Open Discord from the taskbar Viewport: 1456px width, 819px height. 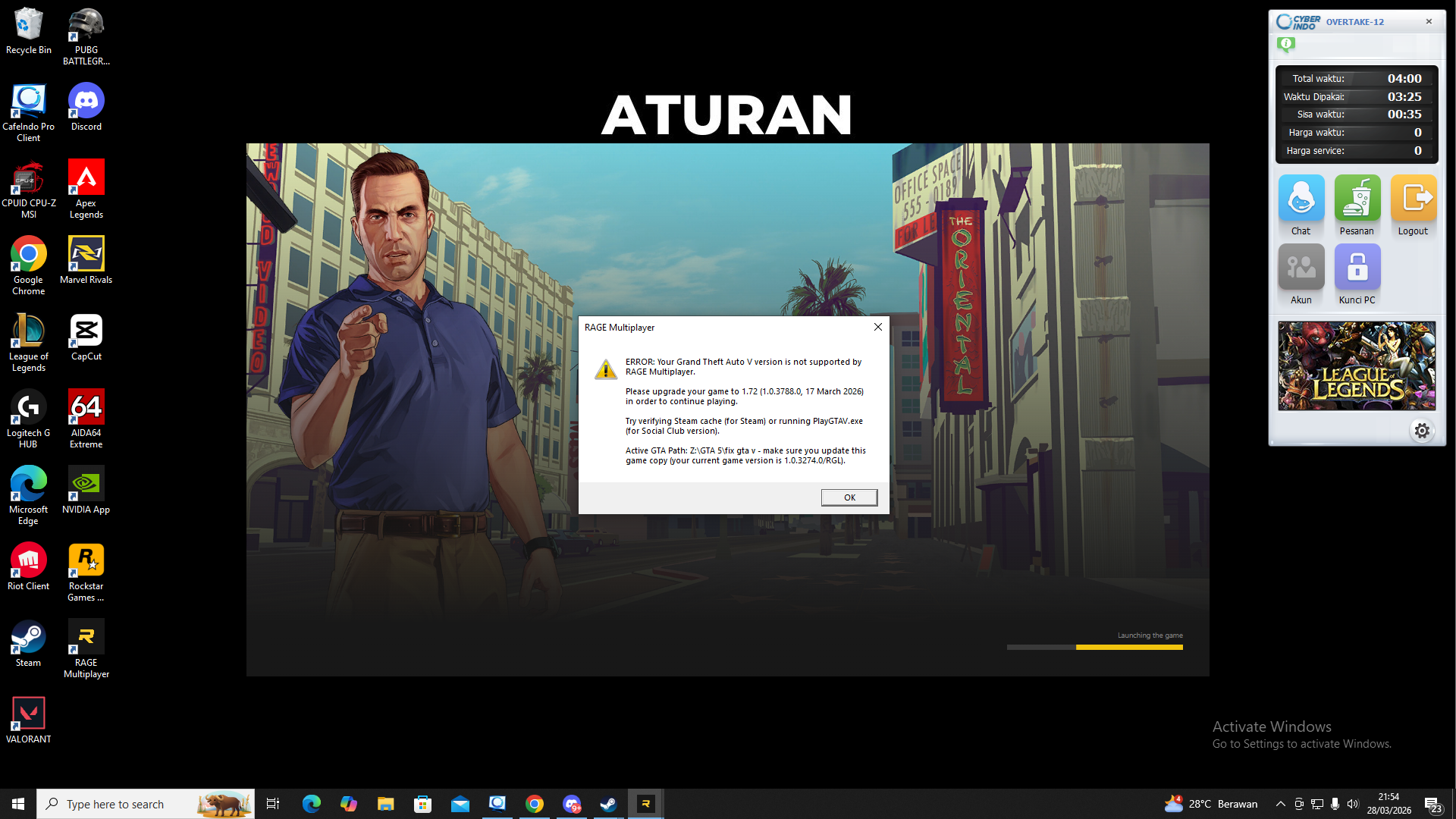[x=572, y=804]
